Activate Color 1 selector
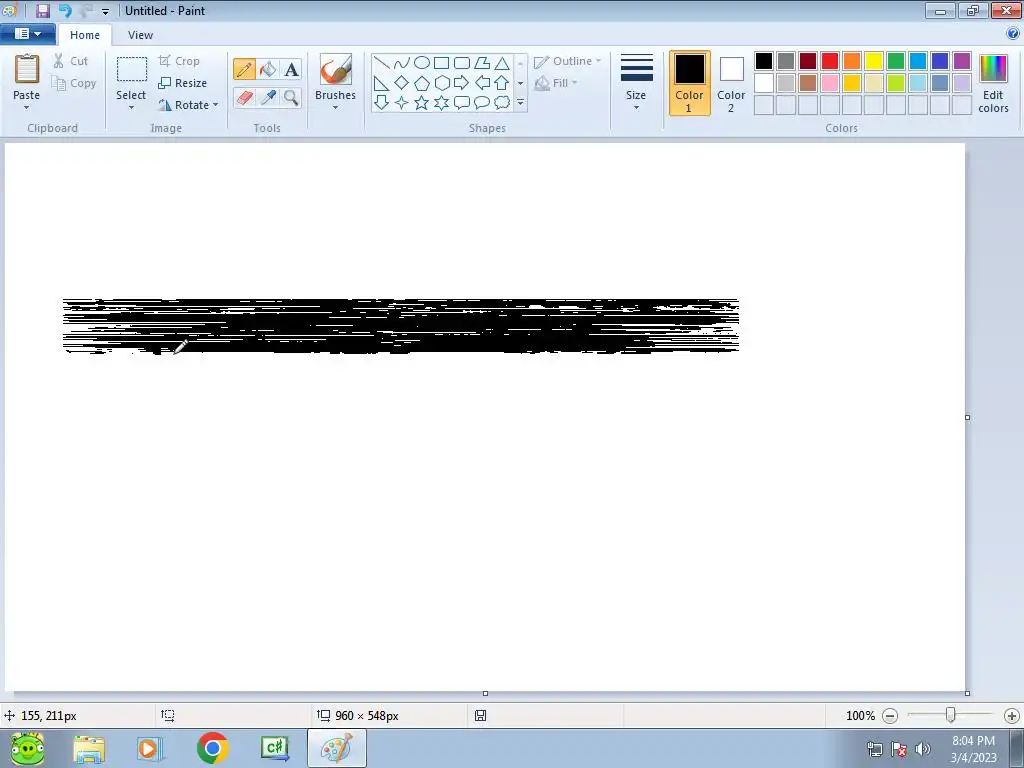The width and height of the screenshot is (1024, 768). [x=690, y=83]
